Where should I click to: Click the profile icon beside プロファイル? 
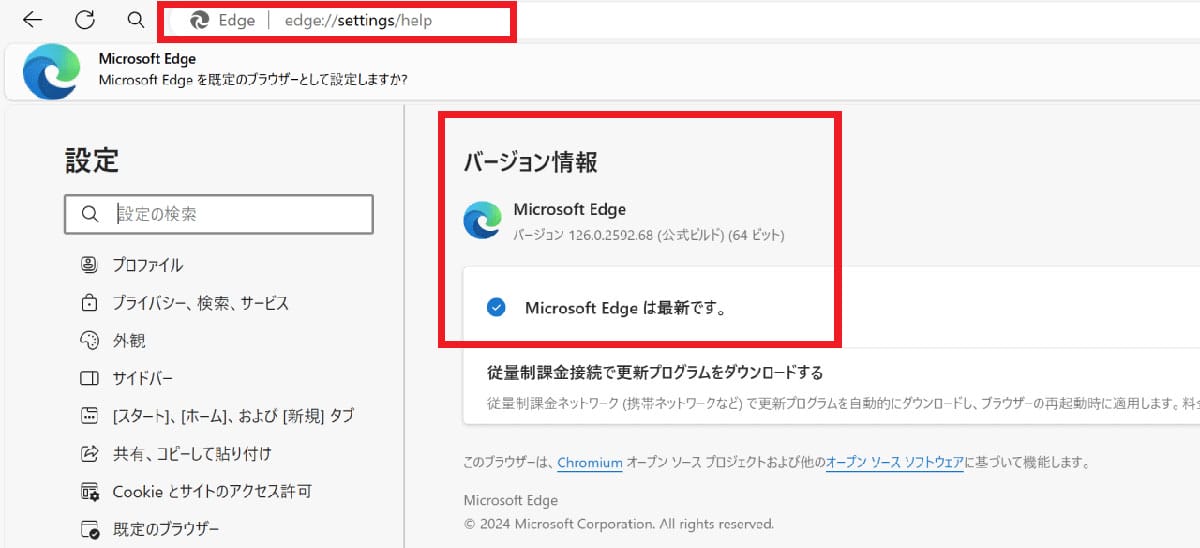[x=90, y=265]
